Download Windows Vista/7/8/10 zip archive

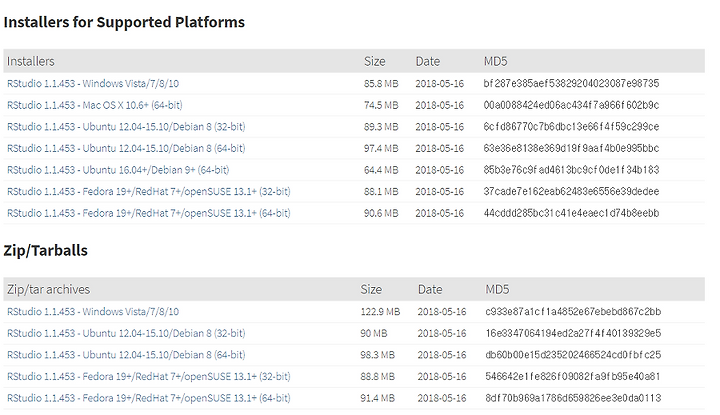tap(93, 312)
